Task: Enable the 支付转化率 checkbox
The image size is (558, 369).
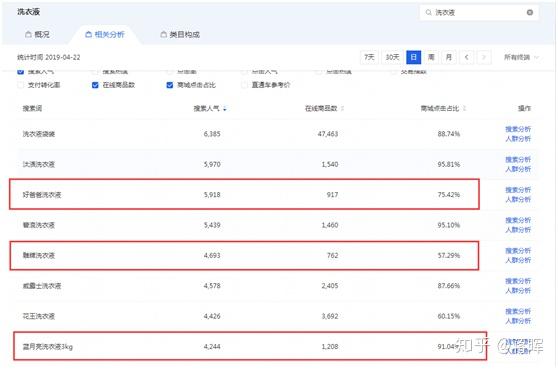Action: (21, 85)
